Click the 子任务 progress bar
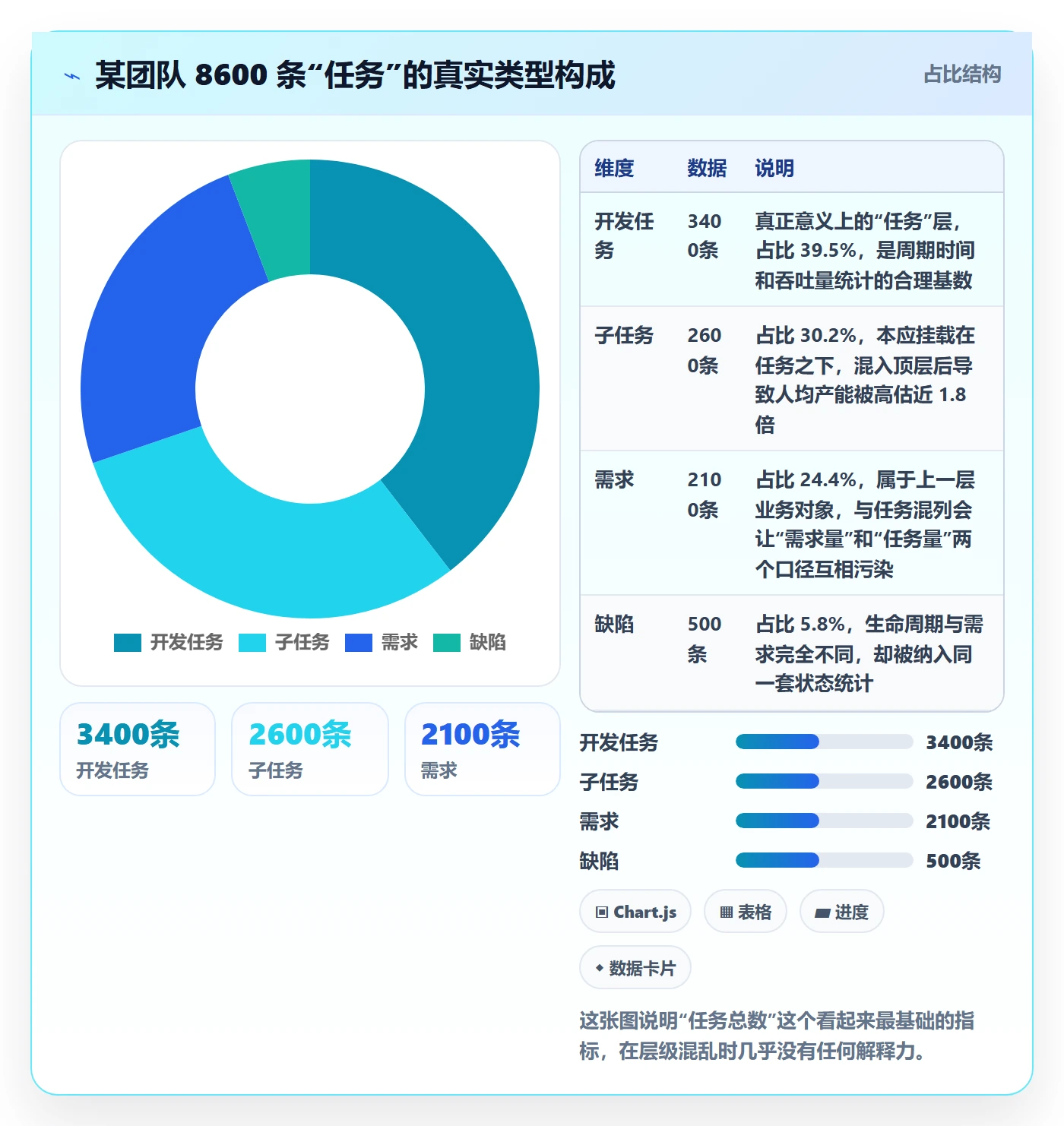 tap(824, 781)
